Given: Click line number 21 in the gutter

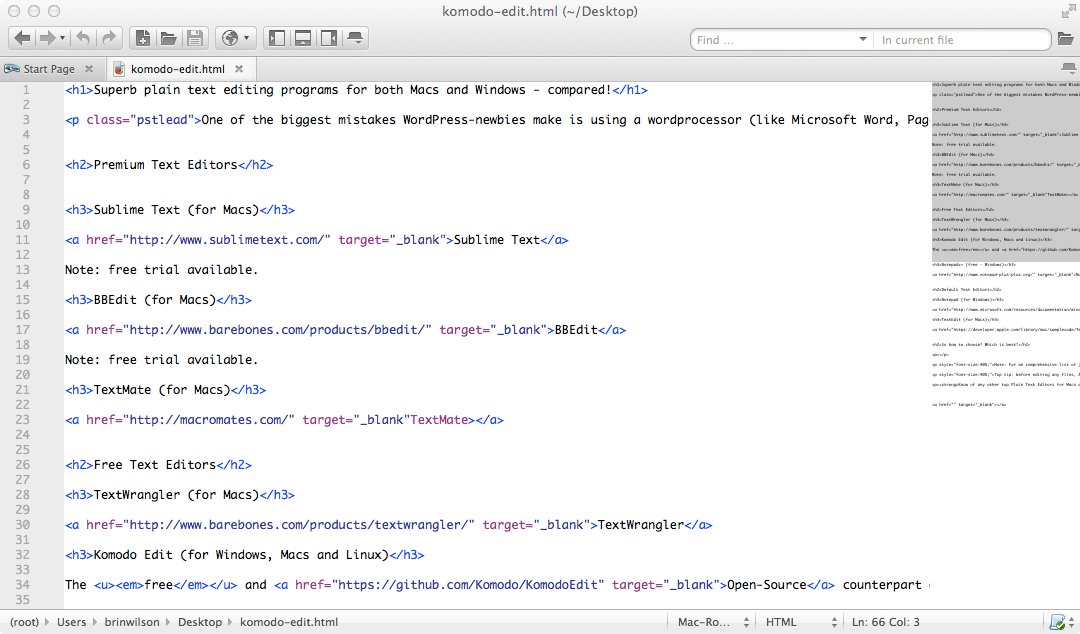Looking at the screenshot, I should [23, 389].
